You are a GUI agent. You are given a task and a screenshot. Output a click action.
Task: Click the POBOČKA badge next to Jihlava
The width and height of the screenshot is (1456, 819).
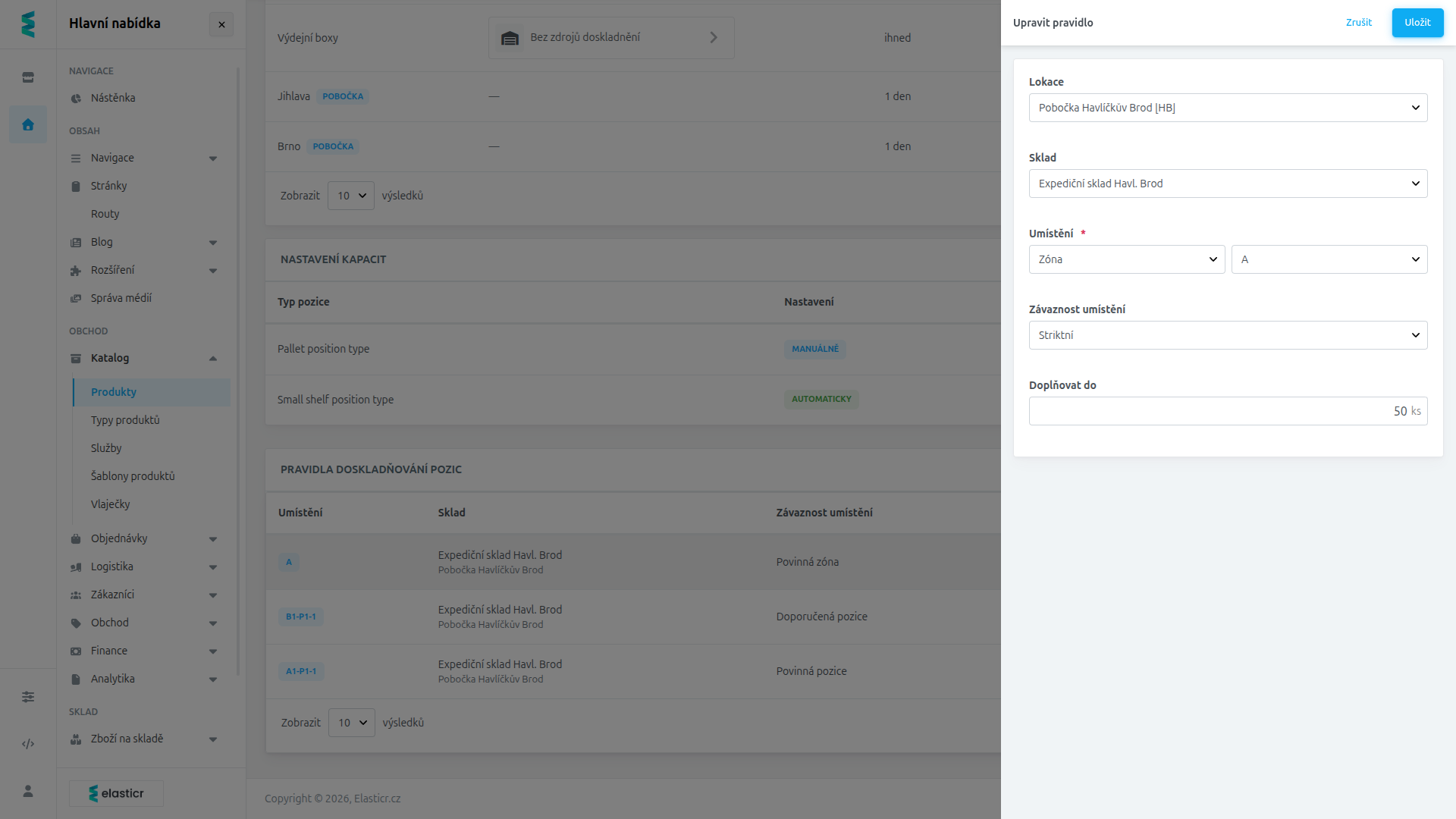tap(343, 96)
